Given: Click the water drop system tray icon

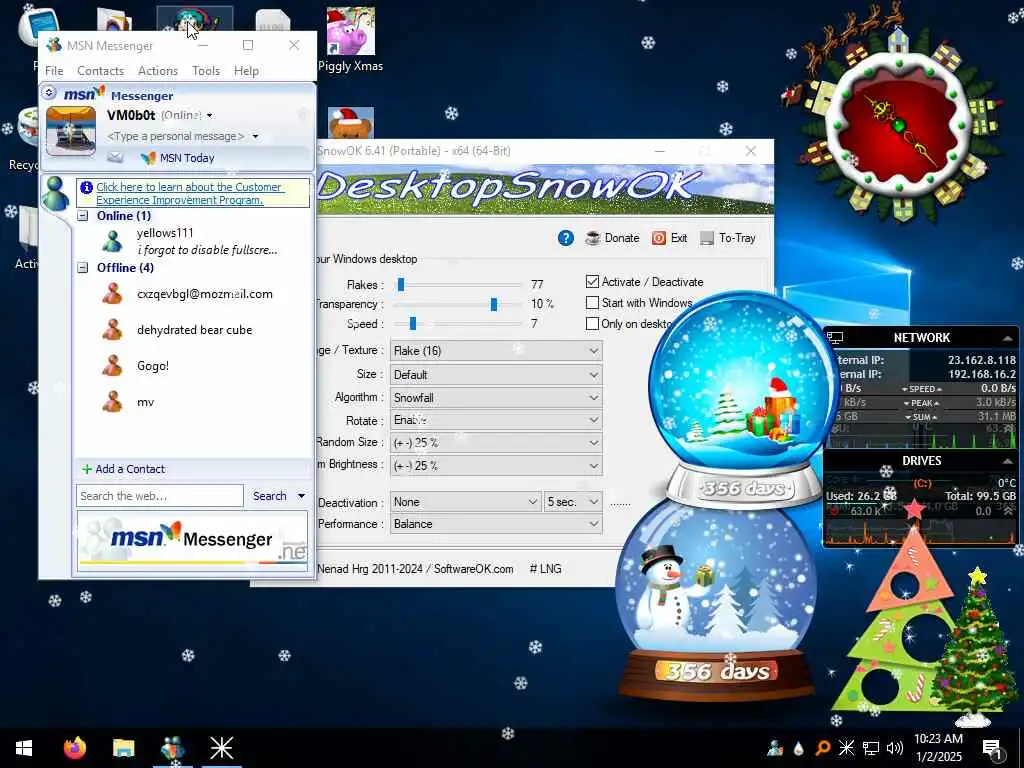Looking at the screenshot, I should click(798, 748).
